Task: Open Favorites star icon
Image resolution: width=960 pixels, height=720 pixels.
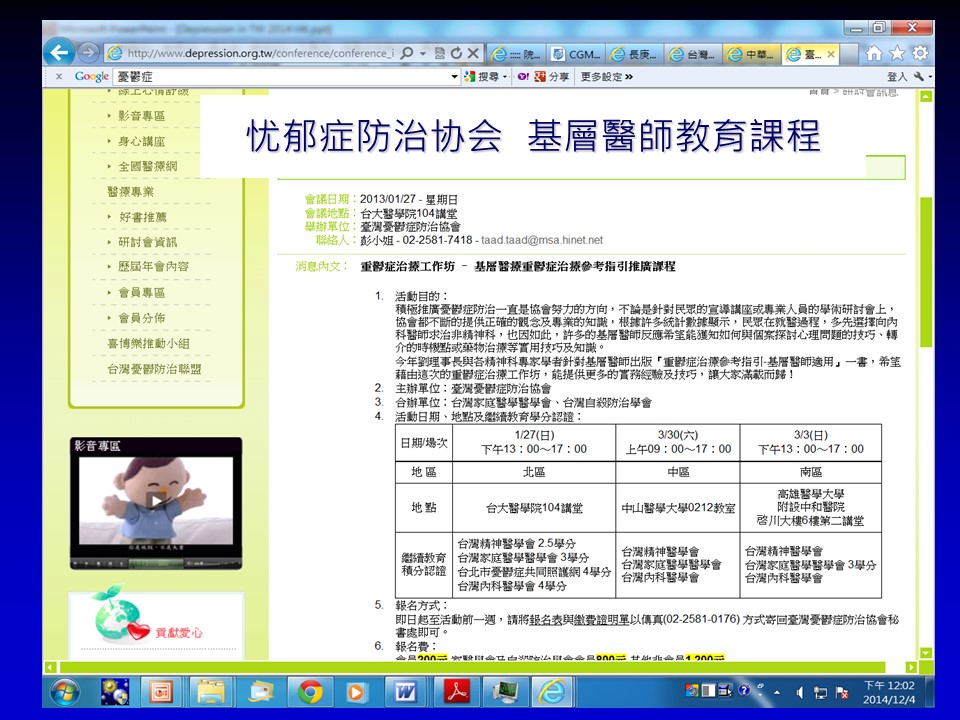Action: tap(897, 54)
